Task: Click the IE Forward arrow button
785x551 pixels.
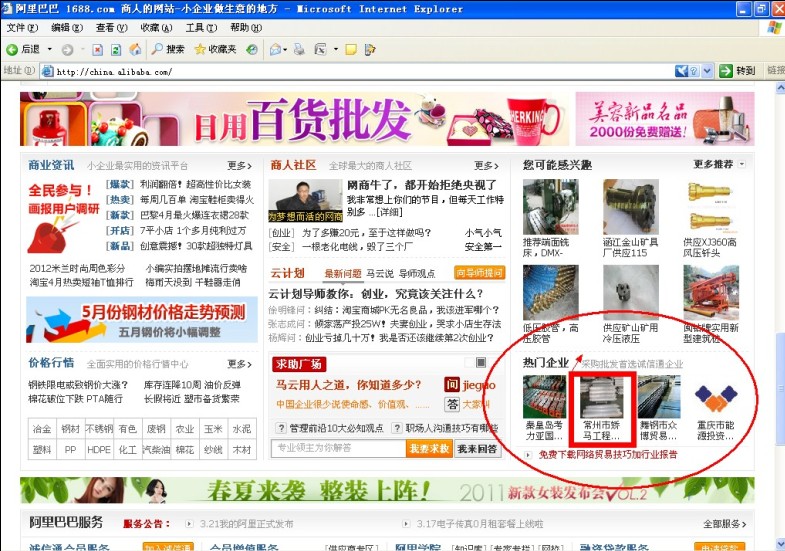Action: (x=67, y=50)
